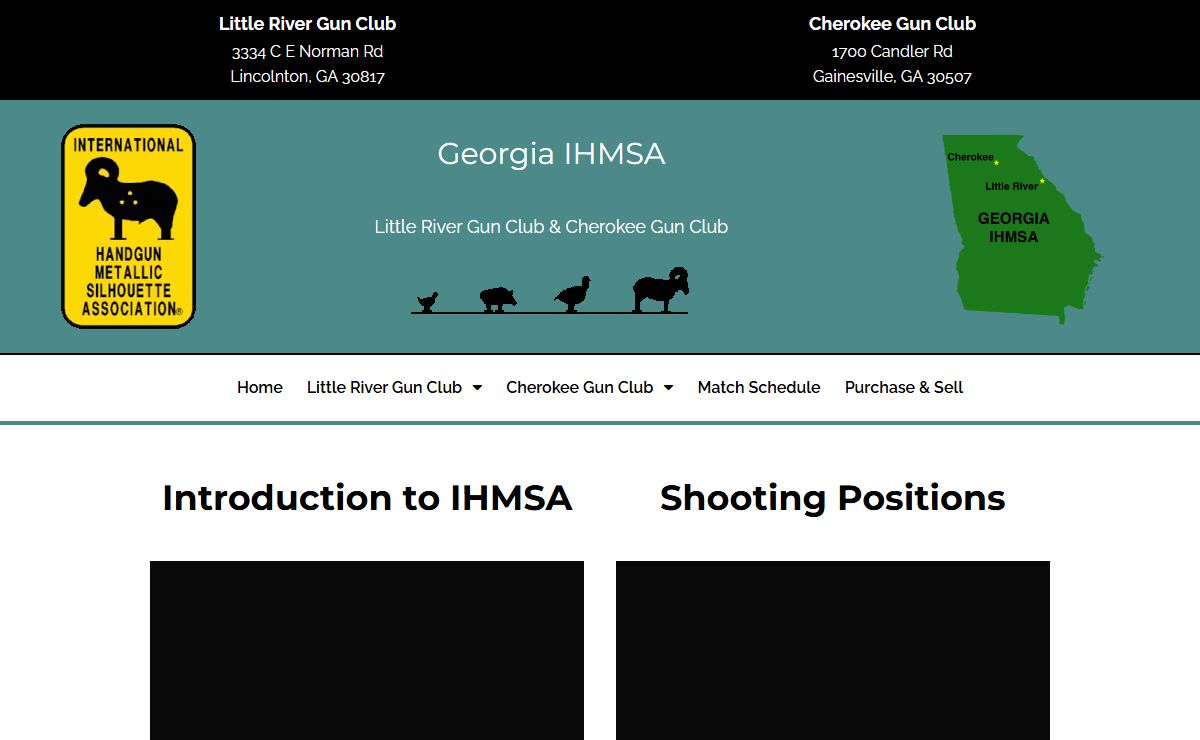Click the pig silhouette icon
Image resolution: width=1200 pixels, height=740 pixels.
click(497, 299)
